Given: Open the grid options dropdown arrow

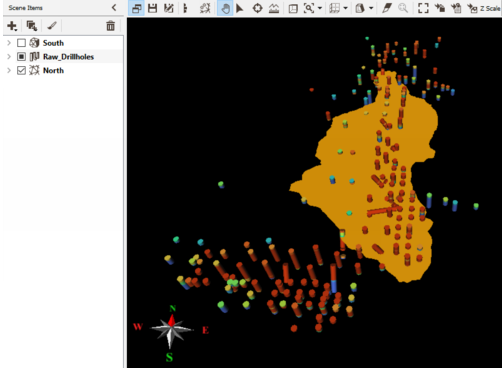Looking at the screenshot, I should 345,8.
